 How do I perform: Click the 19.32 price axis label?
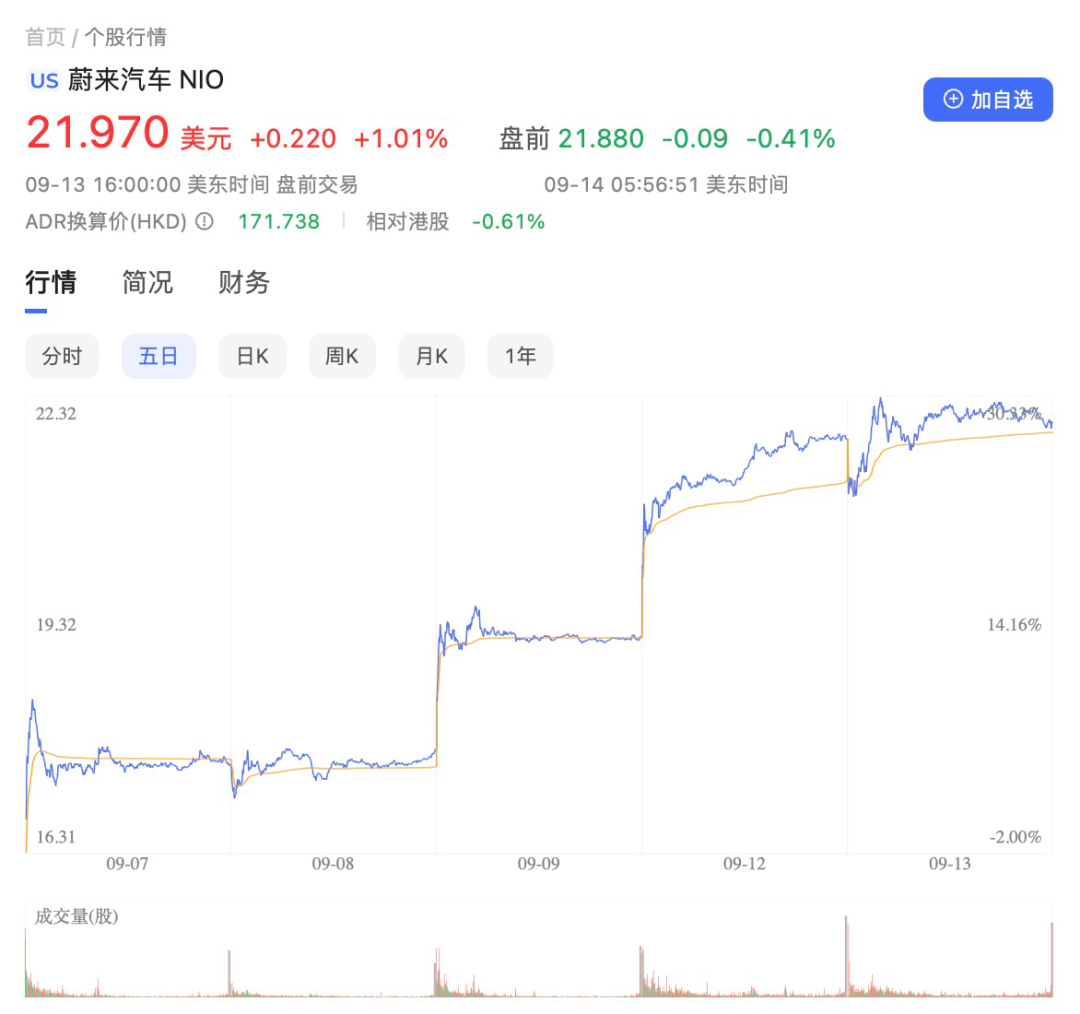[56, 625]
